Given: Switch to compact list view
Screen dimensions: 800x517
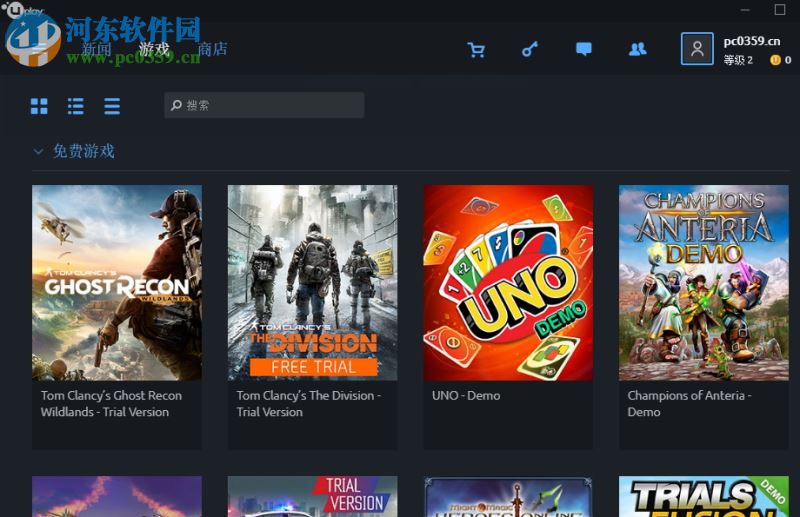Looking at the screenshot, I should pyautogui.click(x=112, y=106).
